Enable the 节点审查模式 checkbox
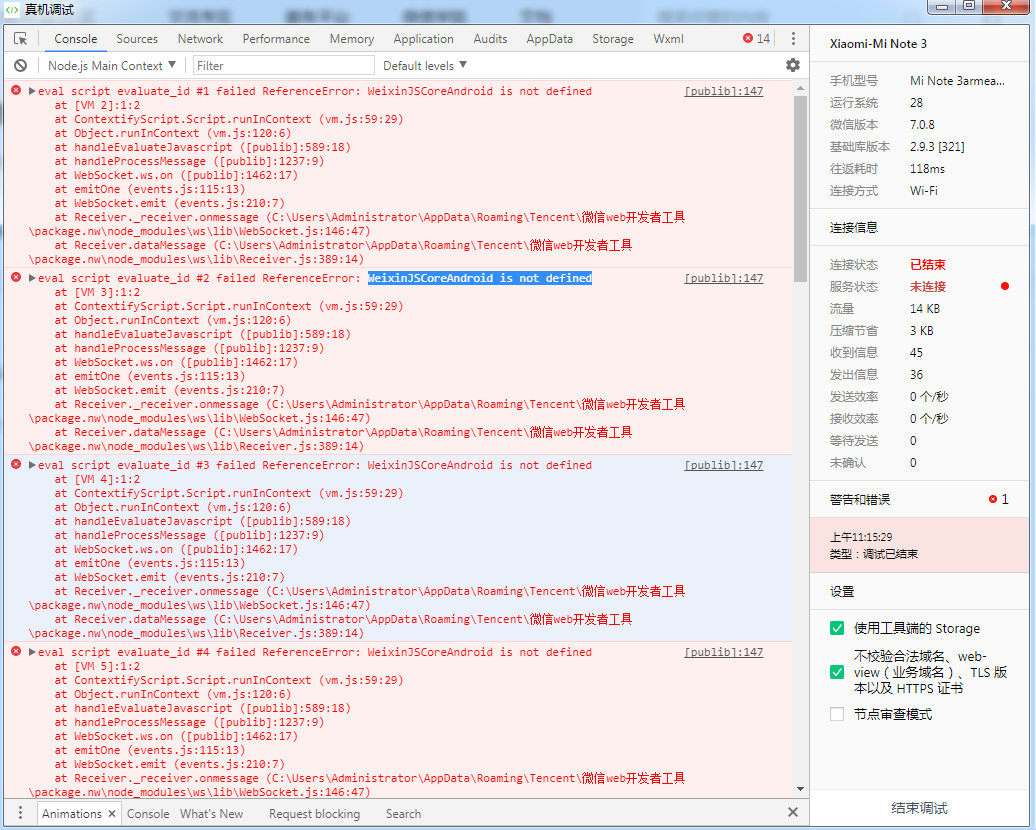This screenshot has width=1036, height=830. [x=837, y=714]
